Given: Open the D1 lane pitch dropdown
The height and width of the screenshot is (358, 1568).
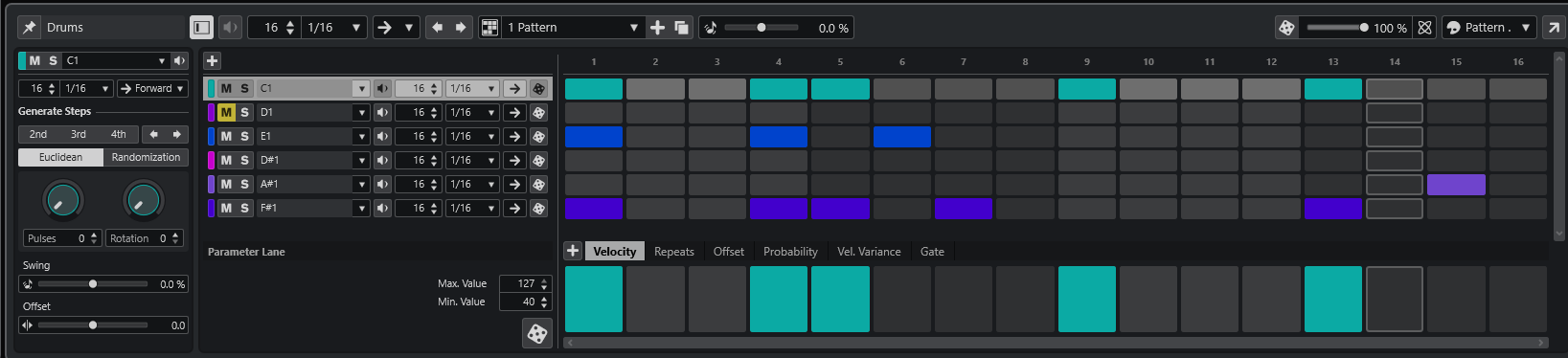Looking at the screenshot, I should [361, 112].
